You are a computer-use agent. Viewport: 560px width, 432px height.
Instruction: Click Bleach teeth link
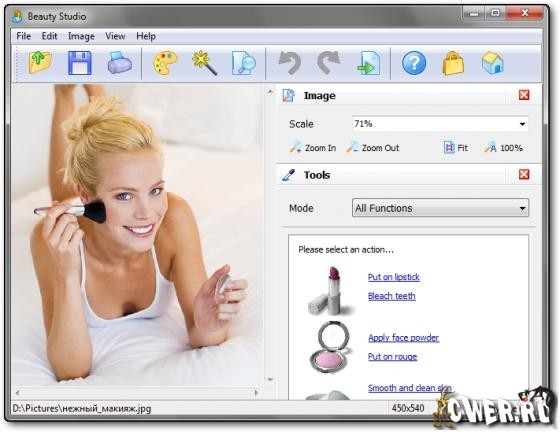(x=391, y=296)
